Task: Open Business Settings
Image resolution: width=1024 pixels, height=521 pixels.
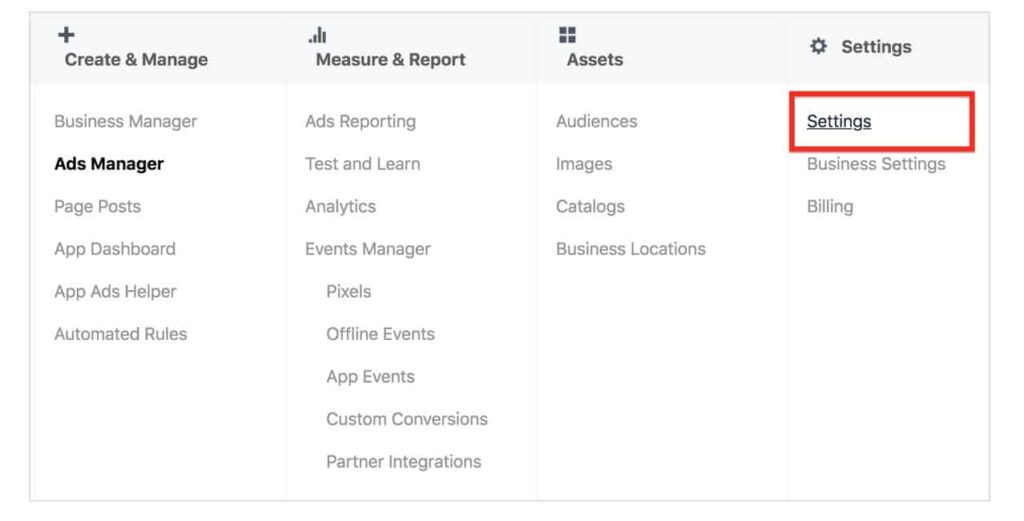Action: pos(876,164)
